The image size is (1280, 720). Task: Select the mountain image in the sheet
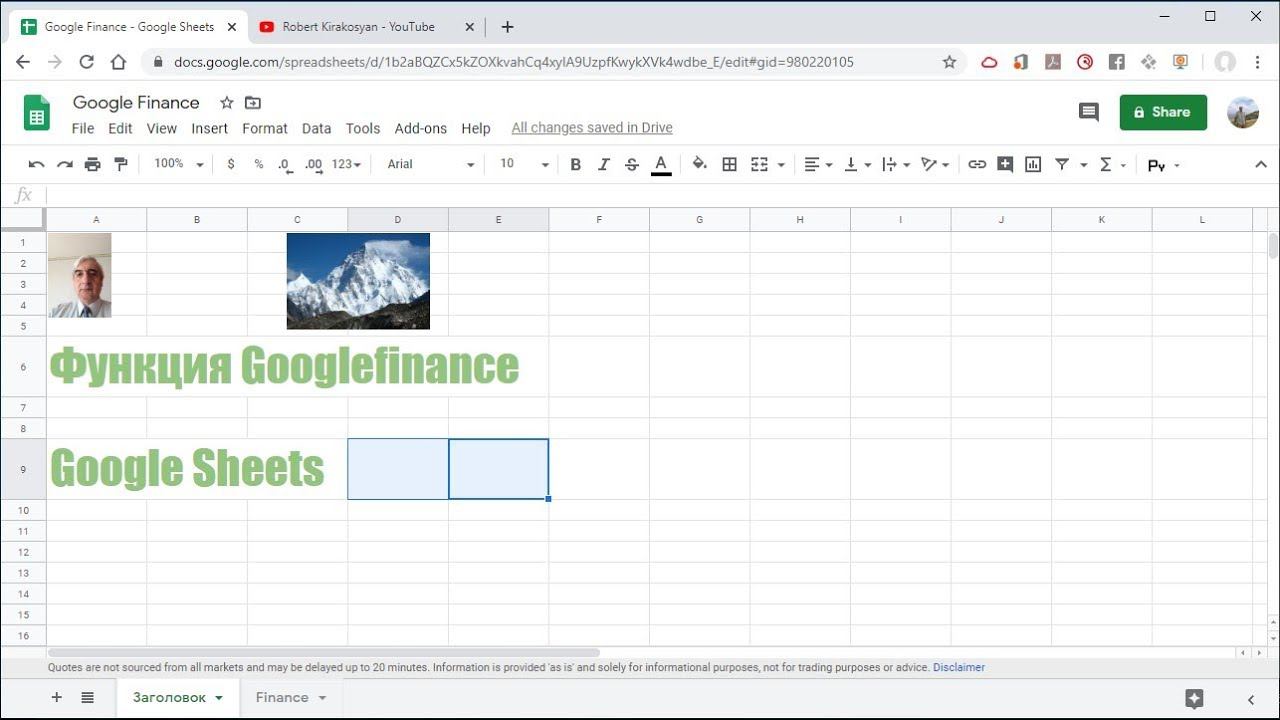pyautogui.click(x=358, y=281)
